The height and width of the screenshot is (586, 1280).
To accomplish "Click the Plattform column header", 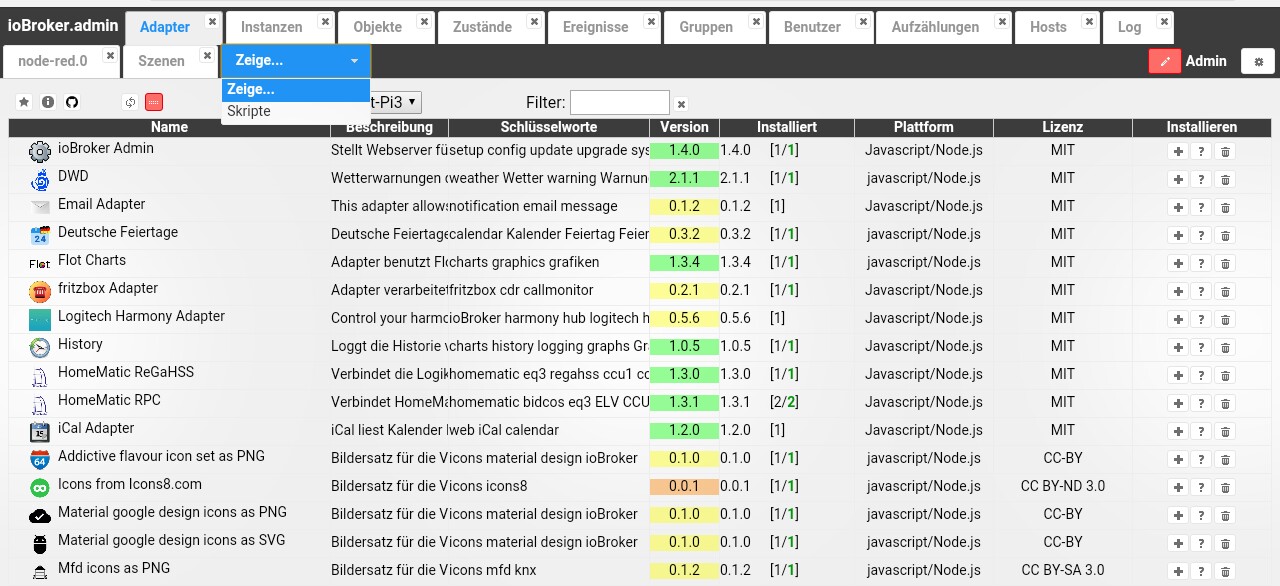I will tap(924, 127).
